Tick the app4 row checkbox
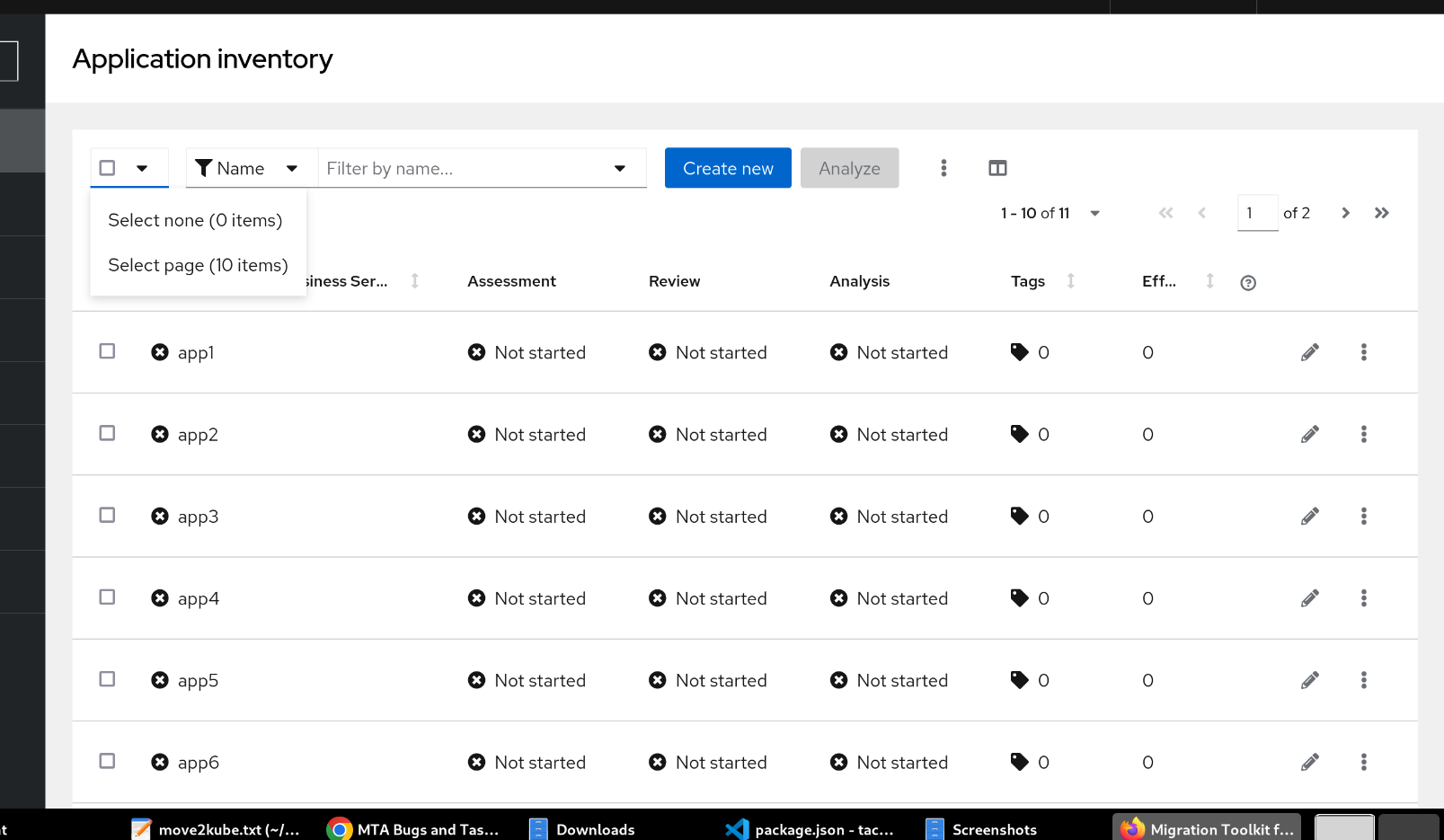The height and width of the screenshot is (840, 1444). [x=107, y=597]
